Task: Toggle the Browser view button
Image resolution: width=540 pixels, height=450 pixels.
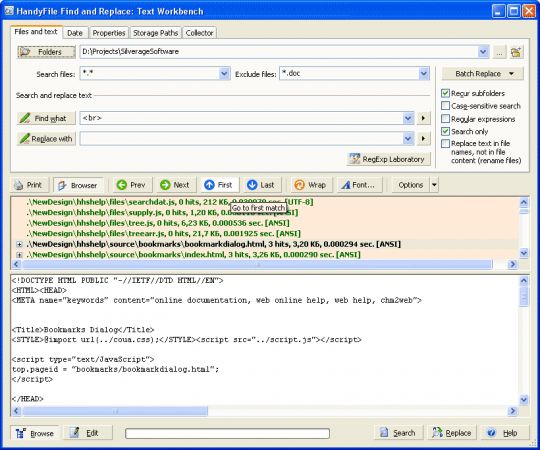Action: (78, 185)
